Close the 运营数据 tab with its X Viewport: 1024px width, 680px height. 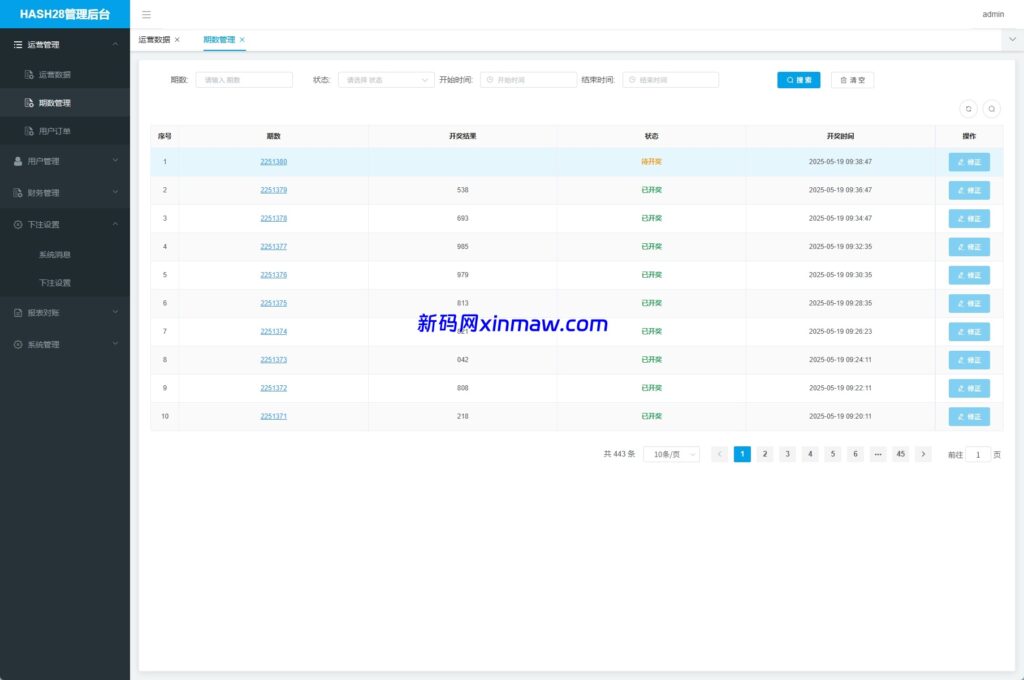tap(177, 40)
